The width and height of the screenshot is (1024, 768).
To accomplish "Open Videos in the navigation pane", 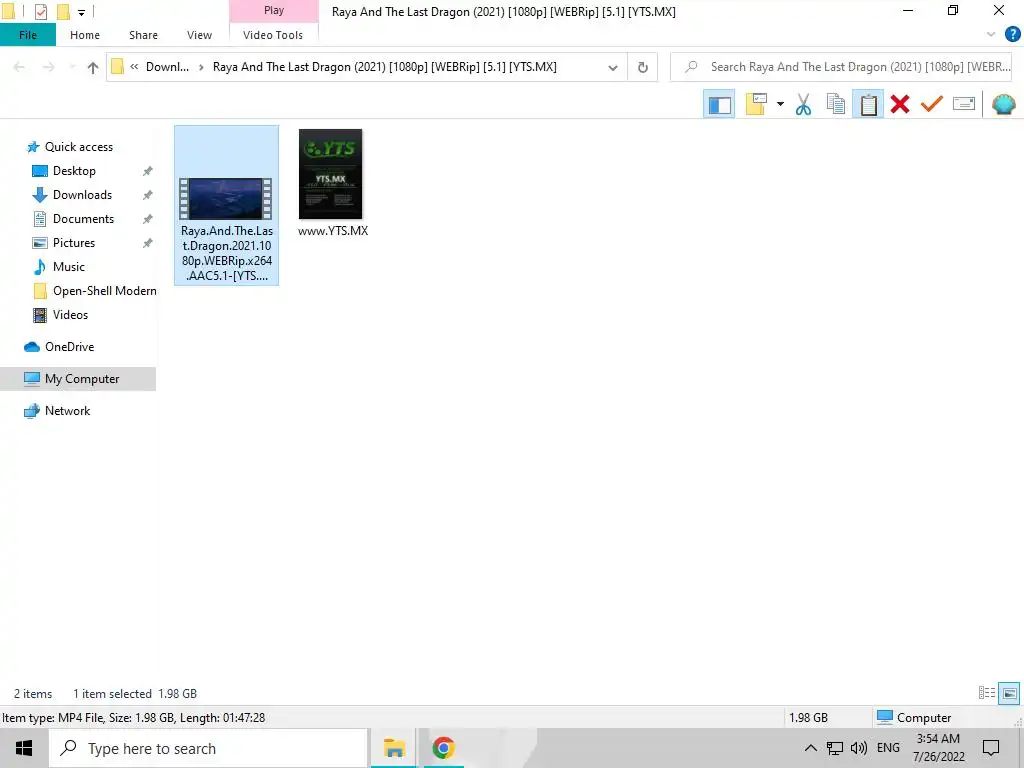I will pyautogui.click(x=70, y=315).
